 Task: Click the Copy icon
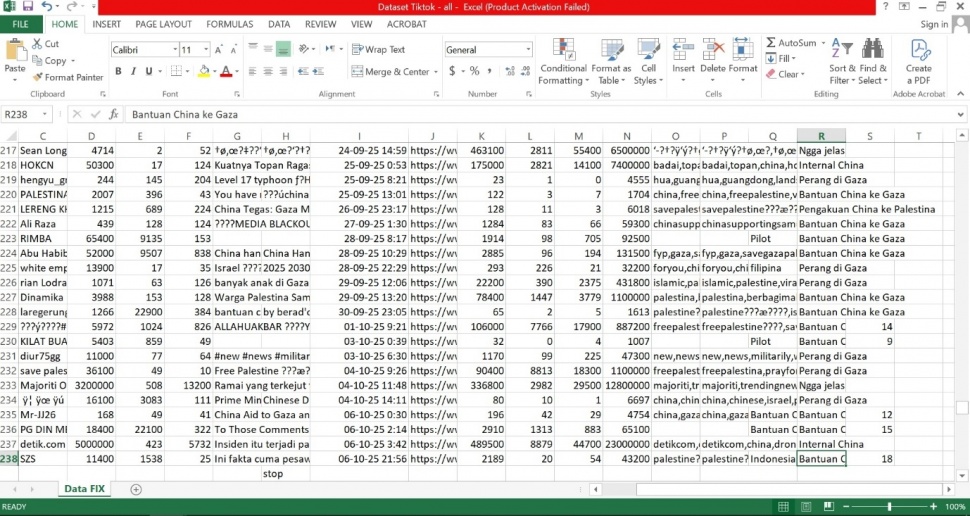pos(37,61)
